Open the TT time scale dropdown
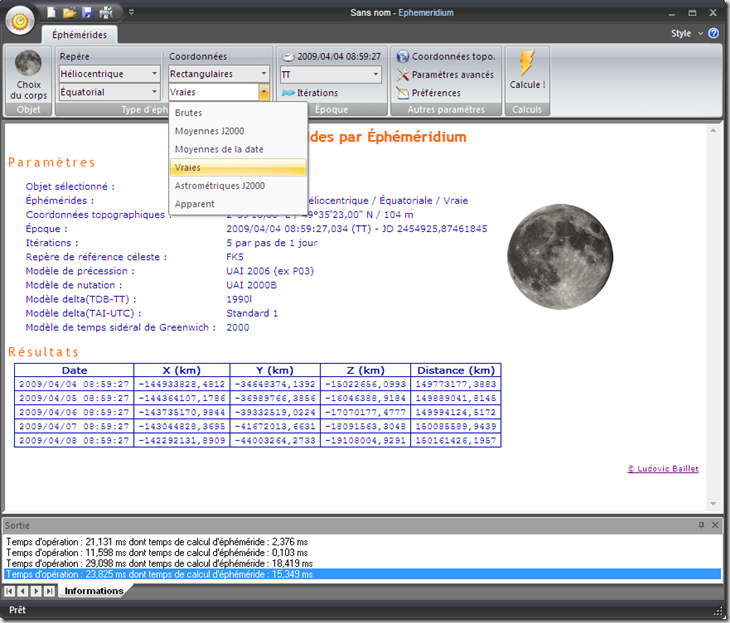This screenshot has width=730, height=623. [x=331, y=74]
